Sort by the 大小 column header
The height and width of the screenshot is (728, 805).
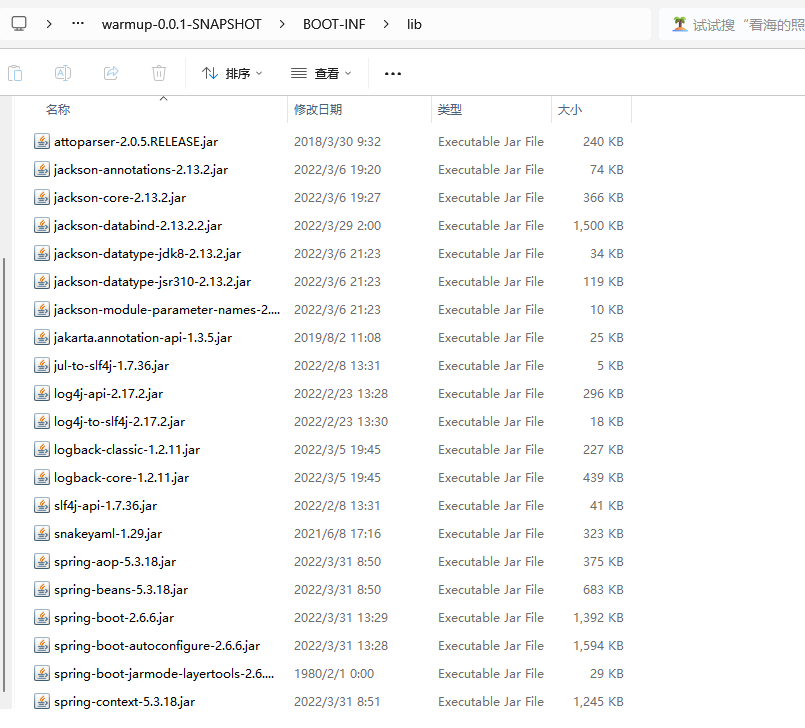click(x=569, y=109)
